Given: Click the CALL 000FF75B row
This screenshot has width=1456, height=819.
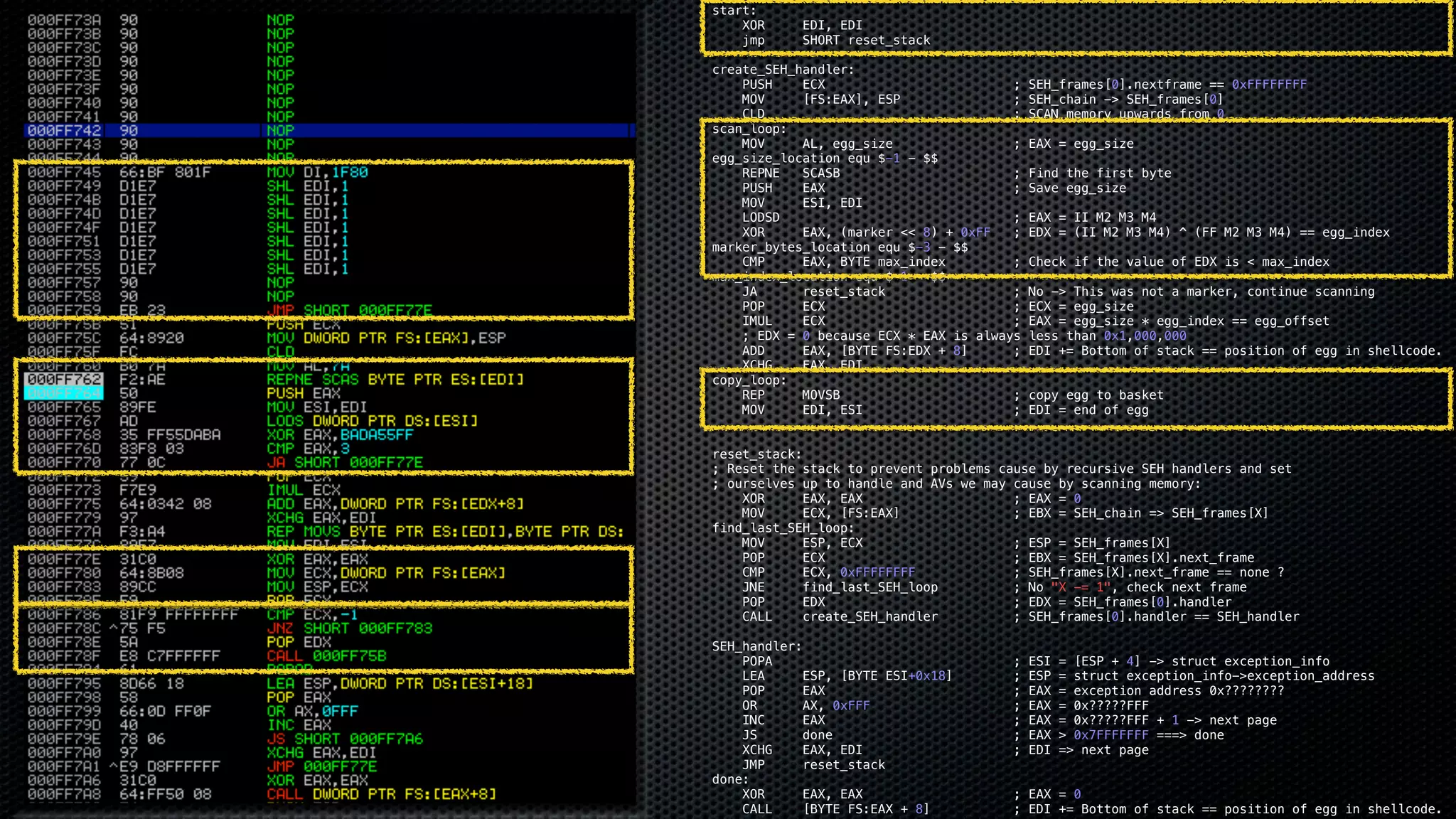Looking at the screenshot, I should coord(207,655).
